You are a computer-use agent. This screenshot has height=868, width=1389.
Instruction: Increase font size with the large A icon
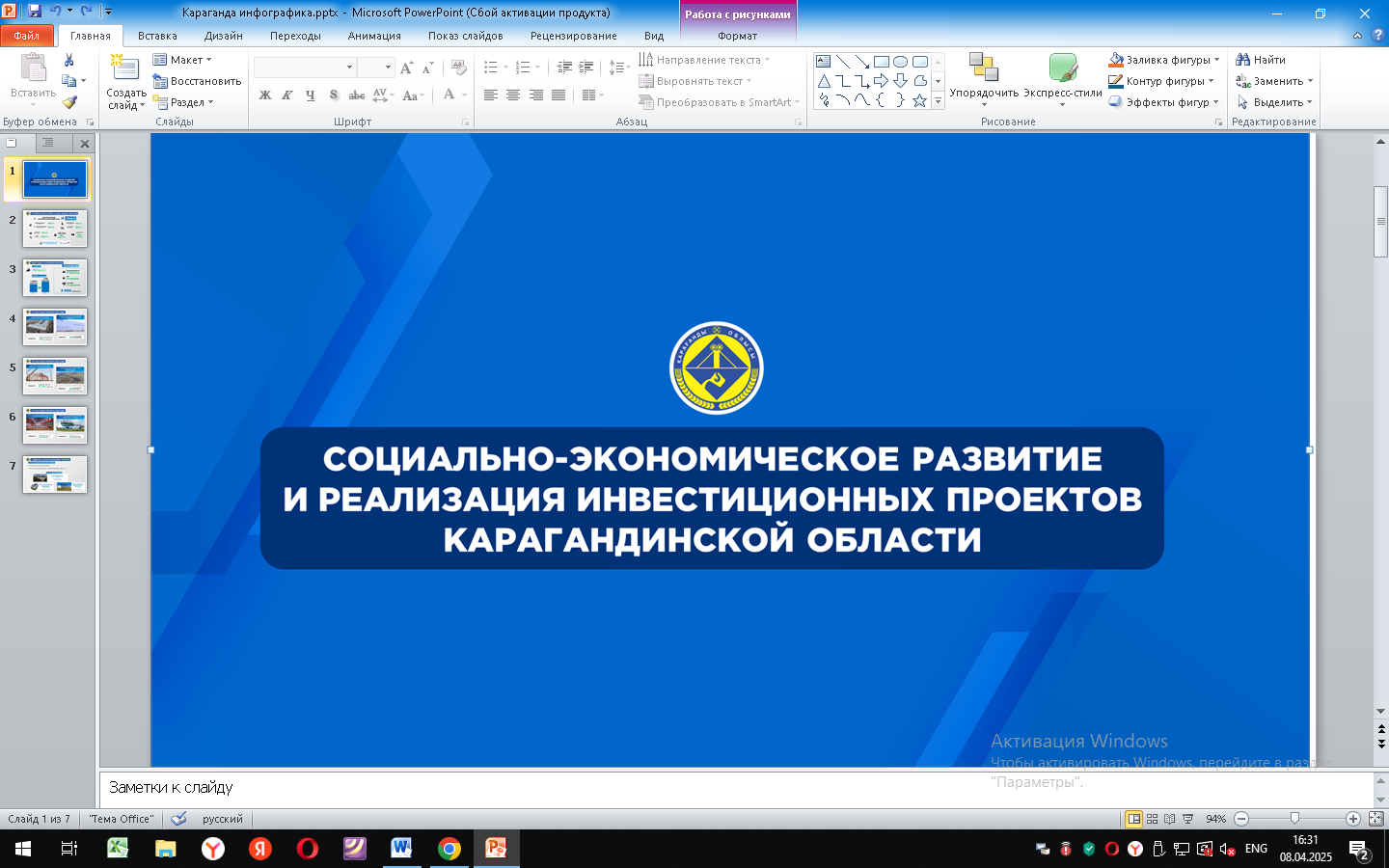tap(406, 68)
